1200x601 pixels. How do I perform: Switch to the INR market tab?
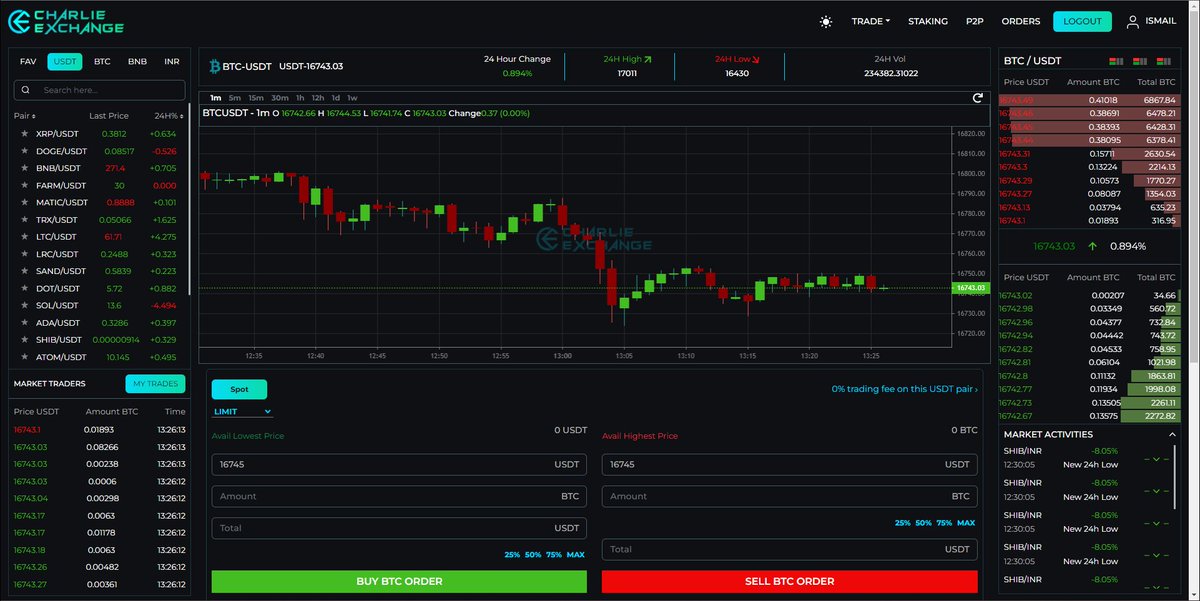click(x=172, y=62)
